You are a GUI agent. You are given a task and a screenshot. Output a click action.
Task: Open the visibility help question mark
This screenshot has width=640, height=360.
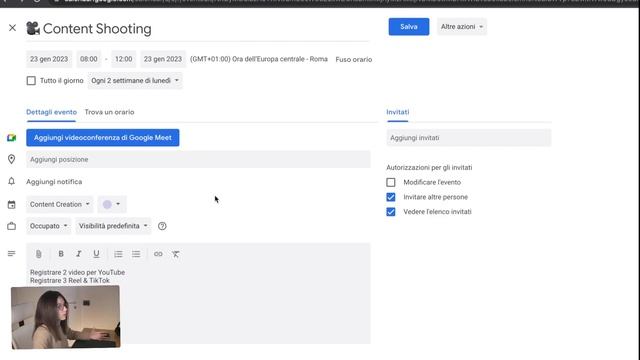tap(162, 226)
